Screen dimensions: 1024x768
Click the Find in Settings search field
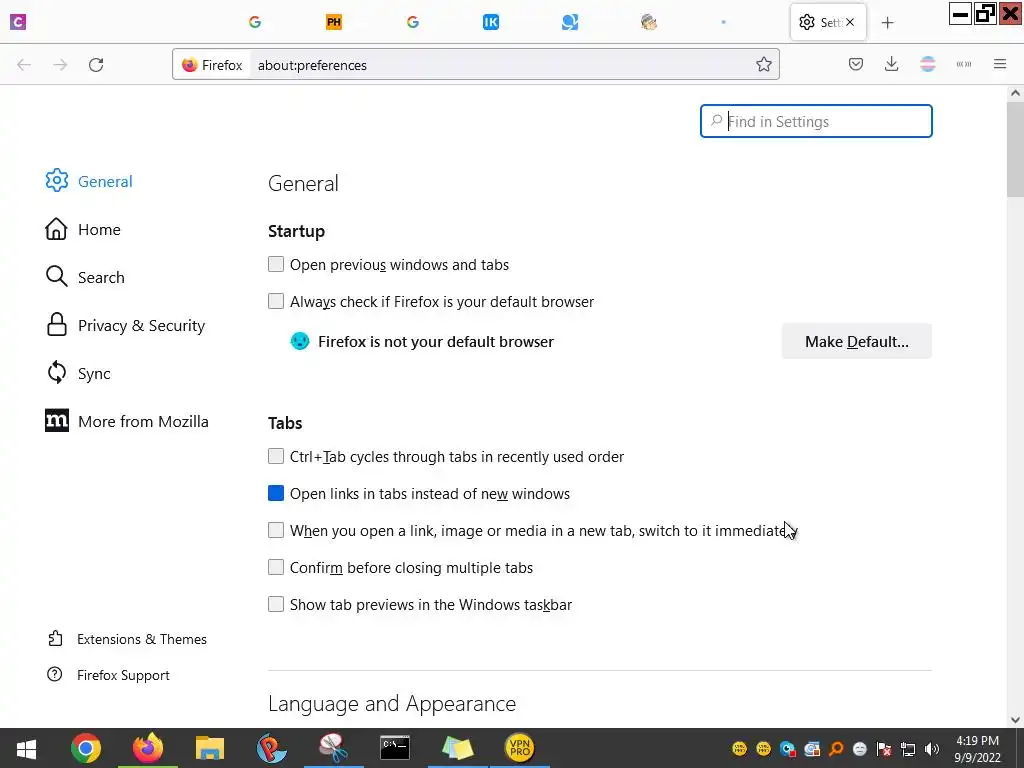point(816,121)
